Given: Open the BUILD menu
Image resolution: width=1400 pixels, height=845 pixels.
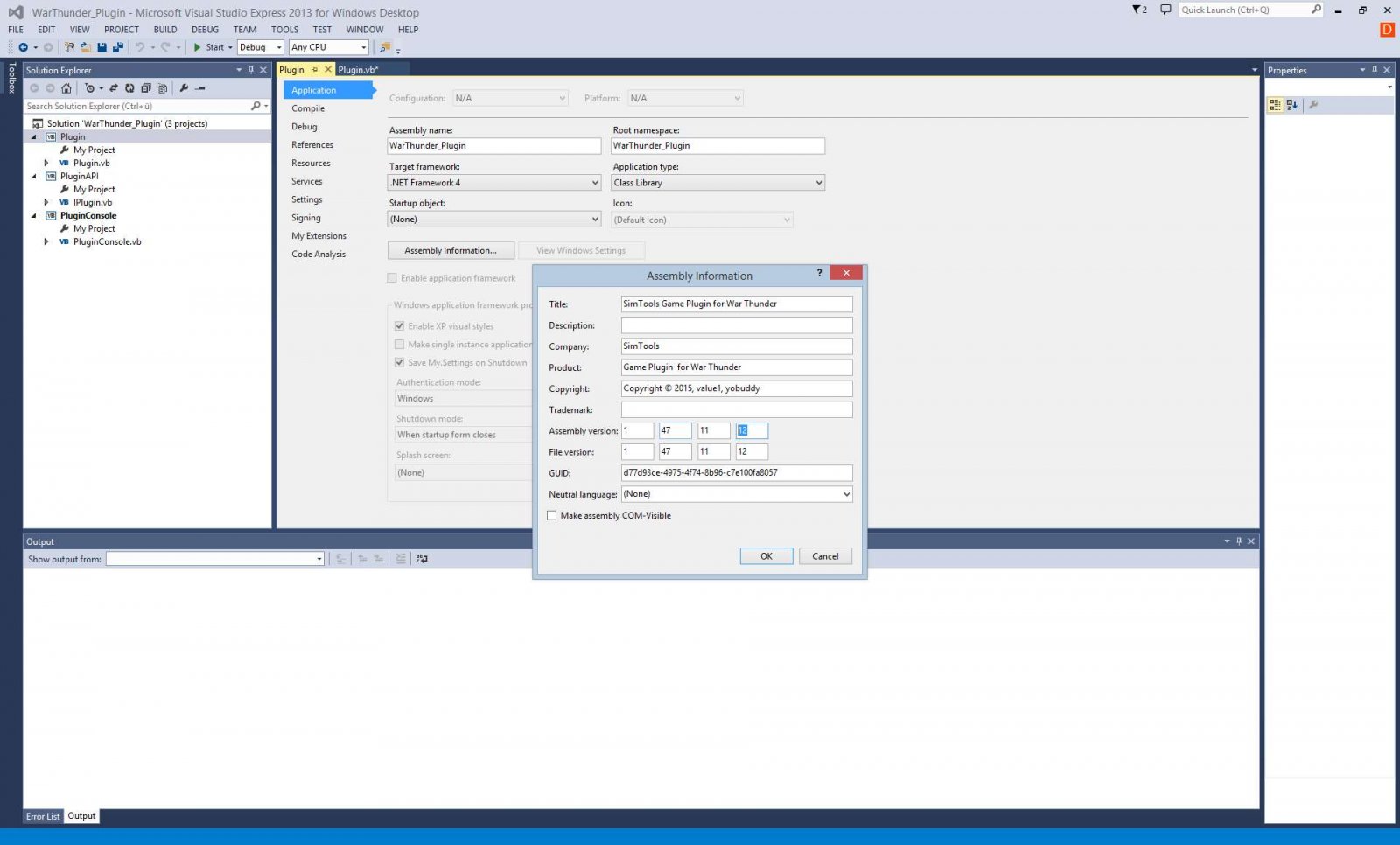Looking at the screenshot, I should coord(165,30).
